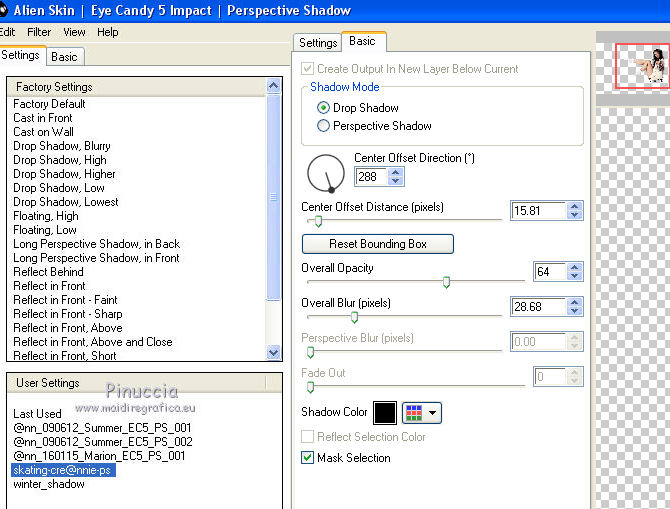Toggle Reflect Selection Color checkbox

(x=307, y=437)
